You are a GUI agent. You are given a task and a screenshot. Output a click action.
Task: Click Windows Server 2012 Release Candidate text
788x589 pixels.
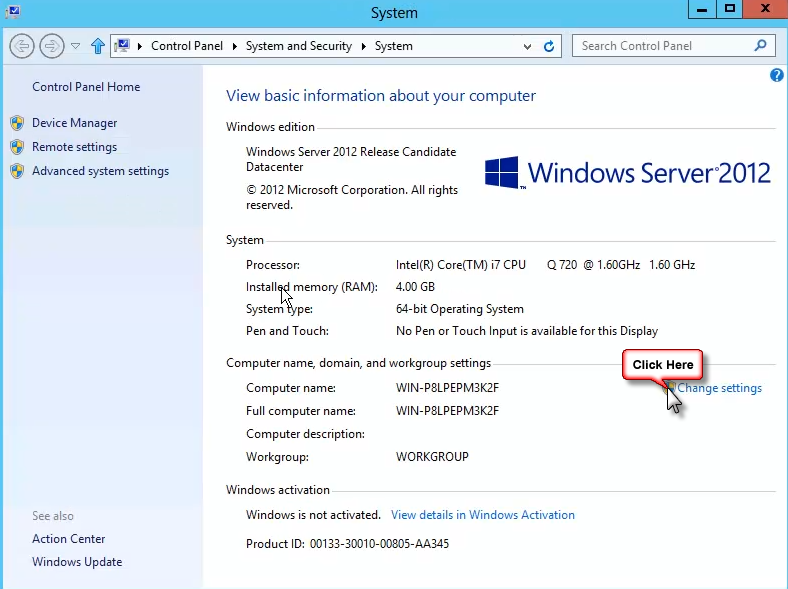351,152
